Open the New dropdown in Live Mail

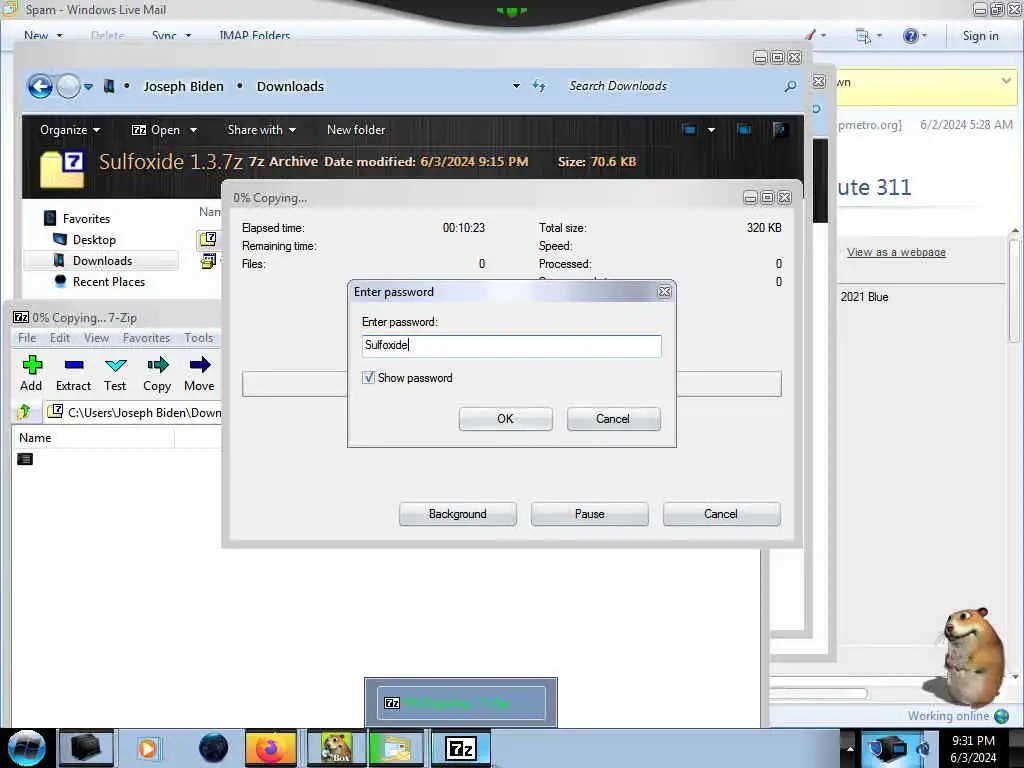coord(43,35)
